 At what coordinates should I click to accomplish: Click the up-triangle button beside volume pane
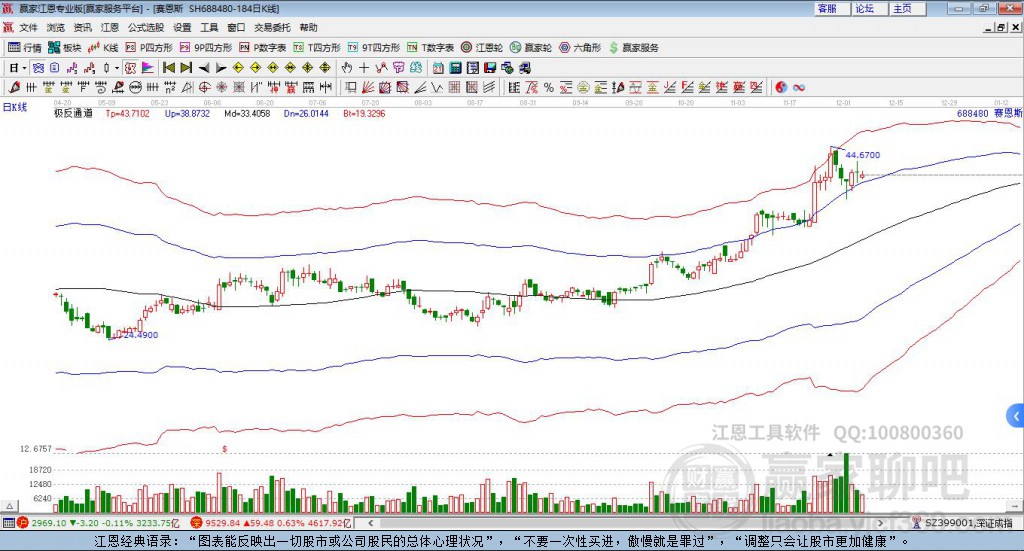tap(10, 506)
